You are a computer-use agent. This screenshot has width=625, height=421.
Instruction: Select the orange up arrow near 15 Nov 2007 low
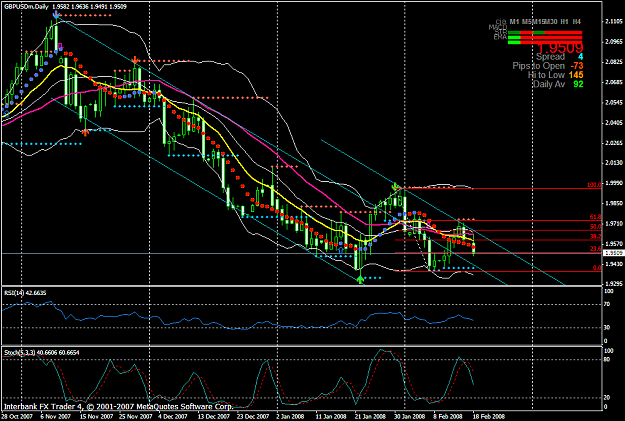pos(85,132)
